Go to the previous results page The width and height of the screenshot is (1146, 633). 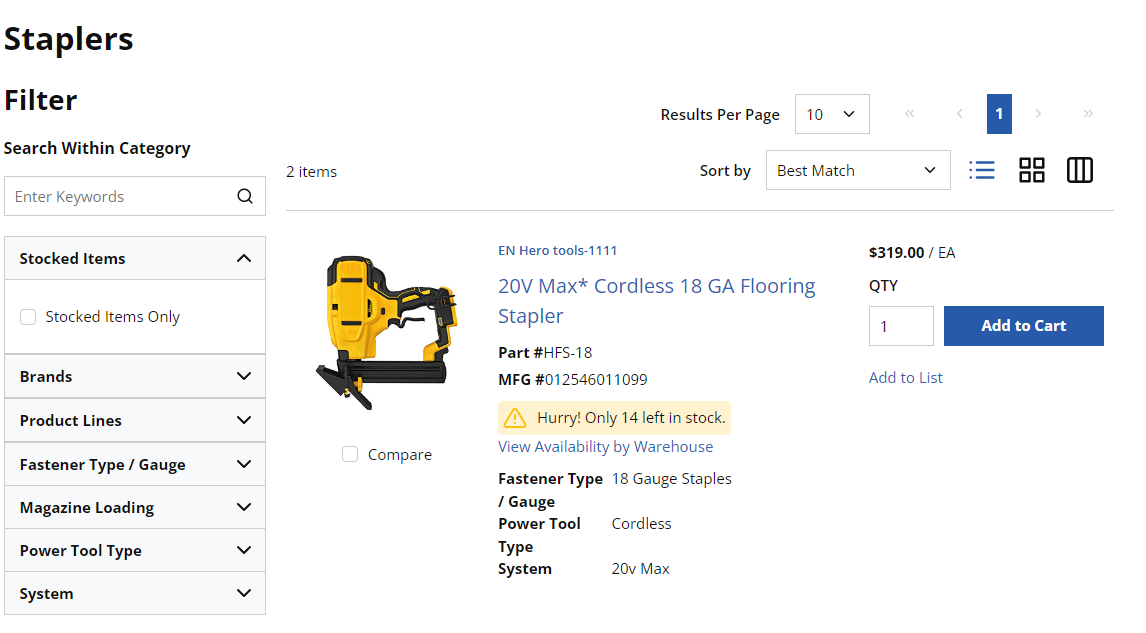point(960,113)
